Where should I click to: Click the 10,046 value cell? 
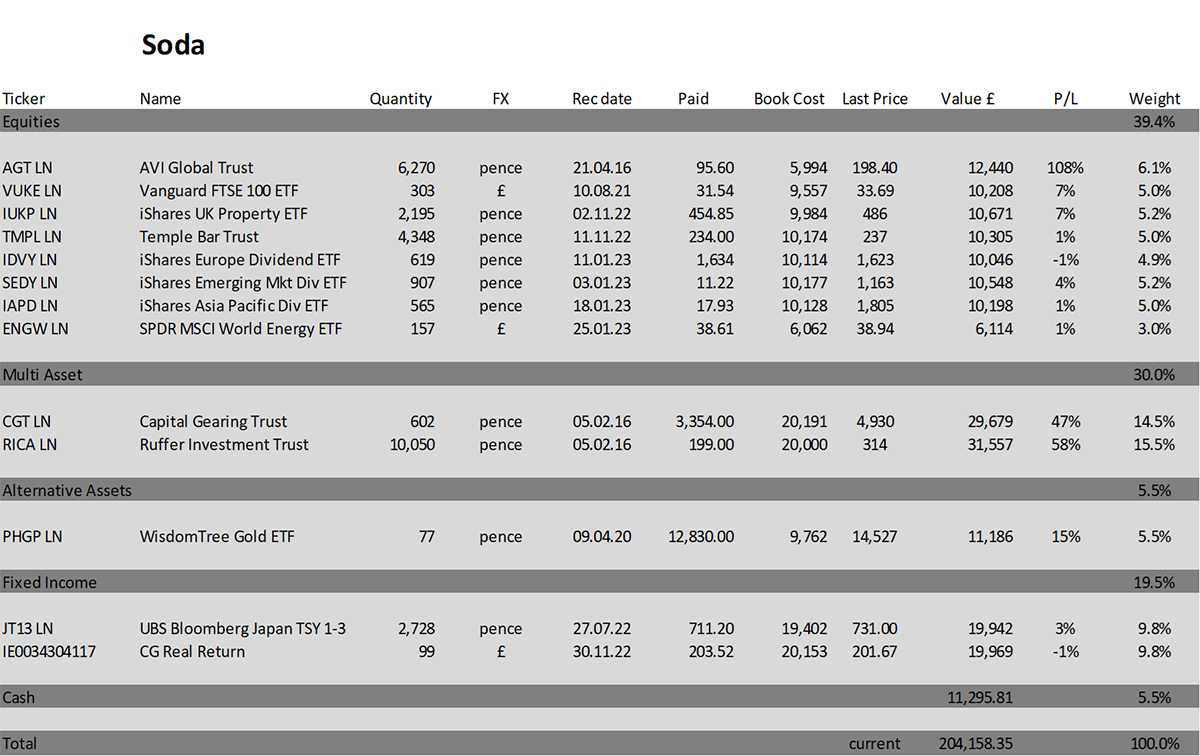[x=989, y=260]
